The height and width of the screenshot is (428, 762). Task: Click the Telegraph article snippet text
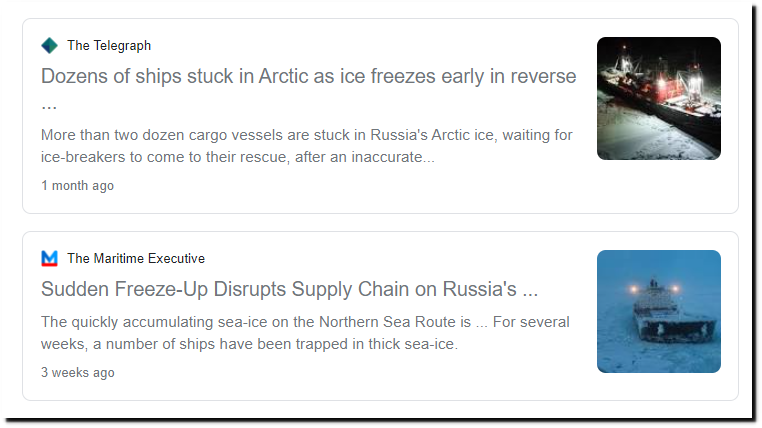[307, 146]
